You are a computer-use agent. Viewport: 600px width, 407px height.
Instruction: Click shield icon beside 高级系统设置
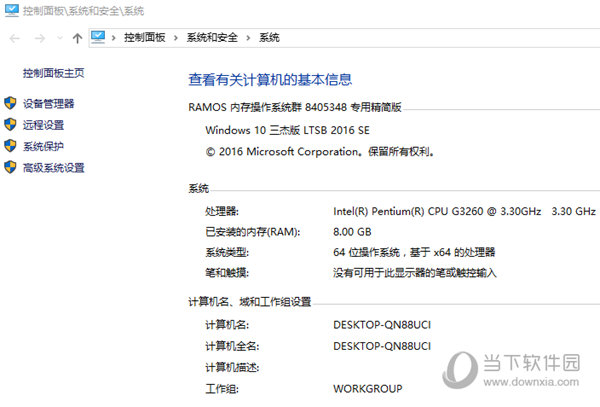(10, 167)
